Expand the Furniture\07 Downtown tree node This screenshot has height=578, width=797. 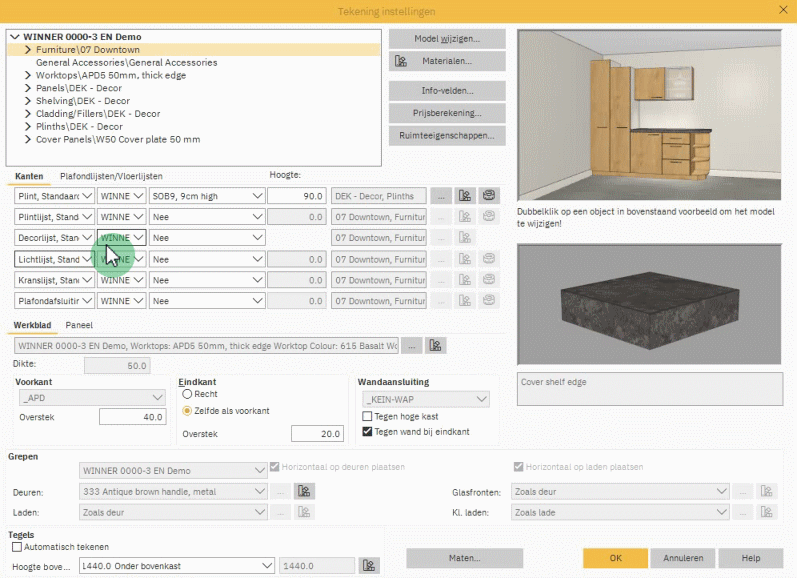tap(28, 49)
